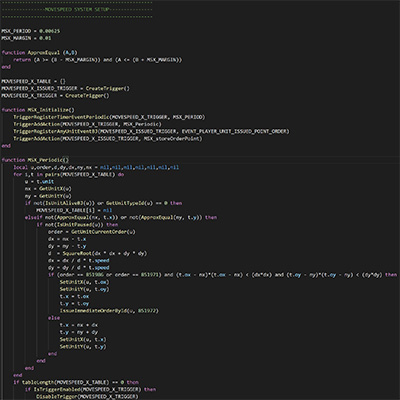
Task: Click the d = SquareRoot(dx * dx + dy * dy) line
Action: coord(97,253)
